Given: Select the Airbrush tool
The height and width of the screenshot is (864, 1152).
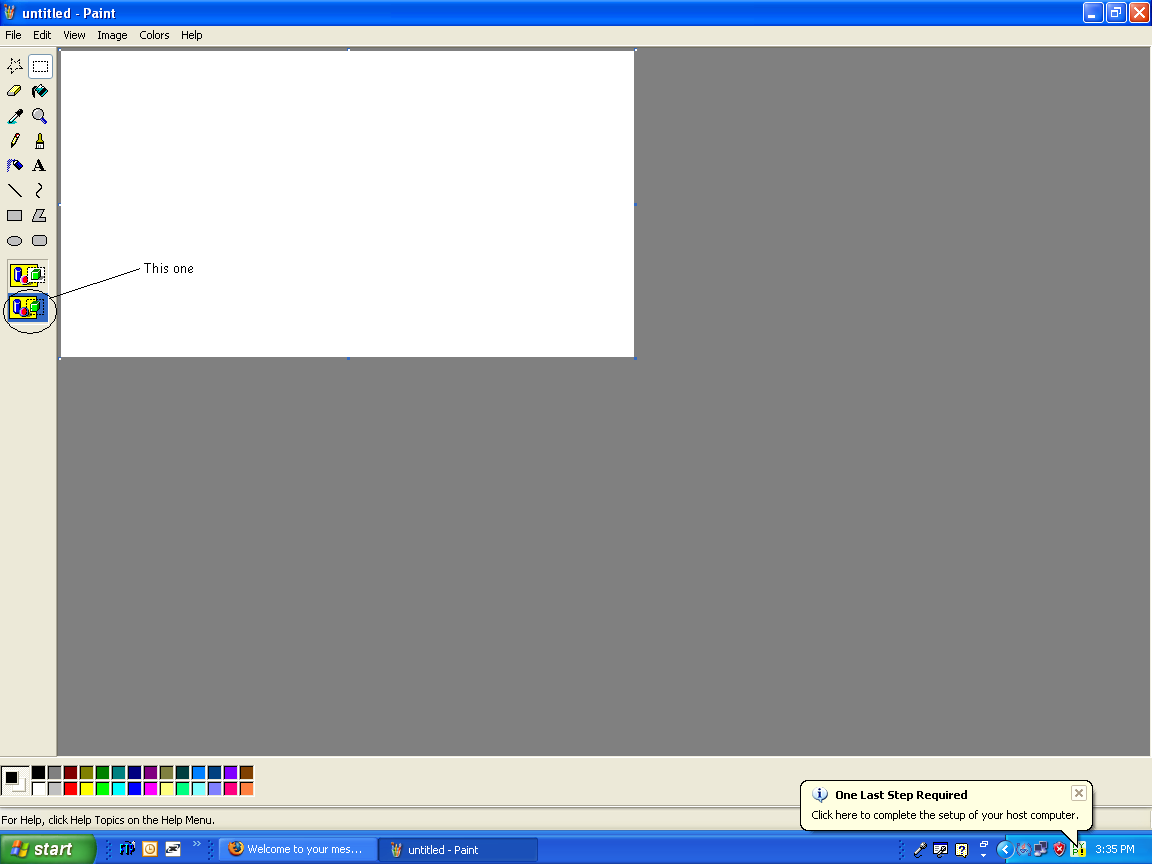Looking at the screenshot, I should (x=14, y=165).
